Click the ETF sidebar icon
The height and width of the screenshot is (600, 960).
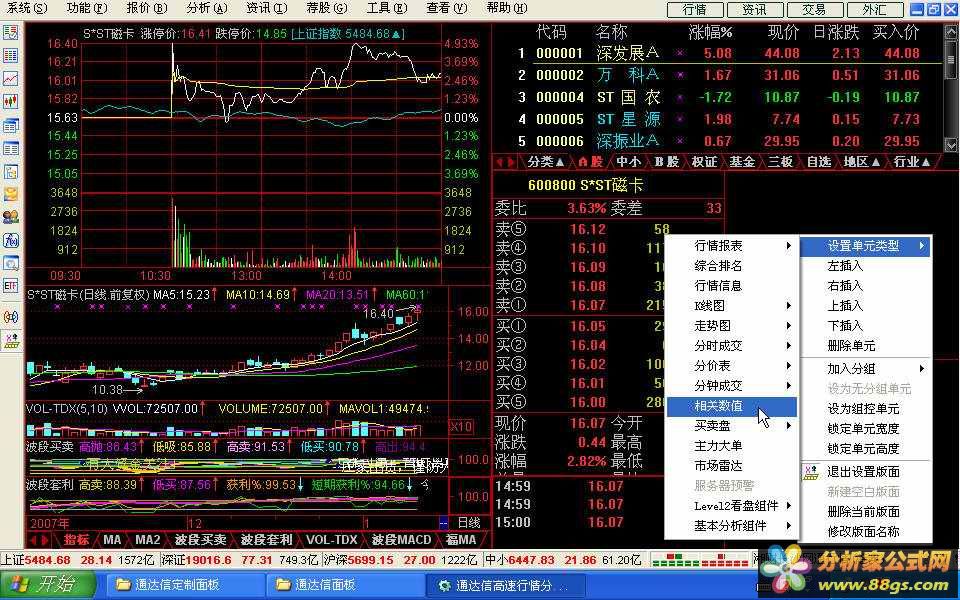point(10,286)
